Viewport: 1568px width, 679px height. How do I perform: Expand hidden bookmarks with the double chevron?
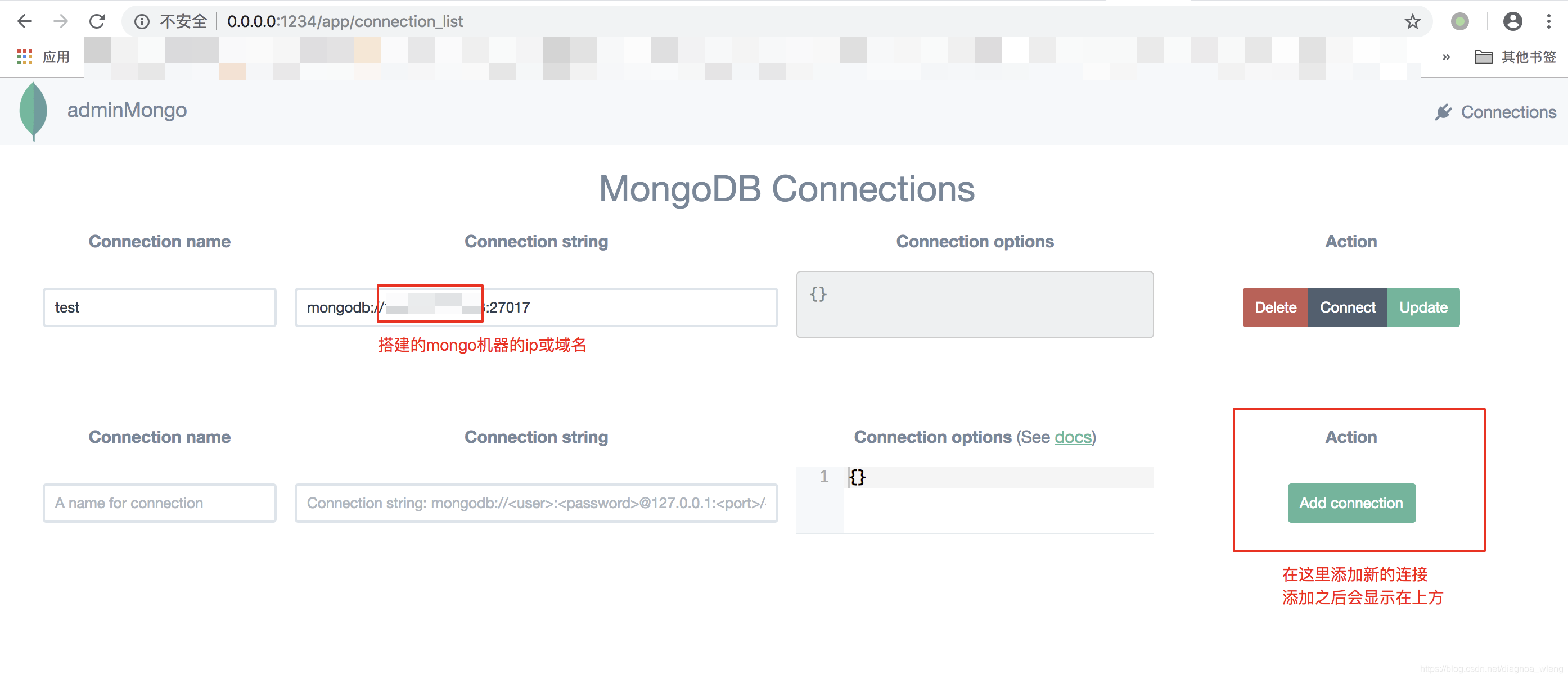pos(1445,57)
